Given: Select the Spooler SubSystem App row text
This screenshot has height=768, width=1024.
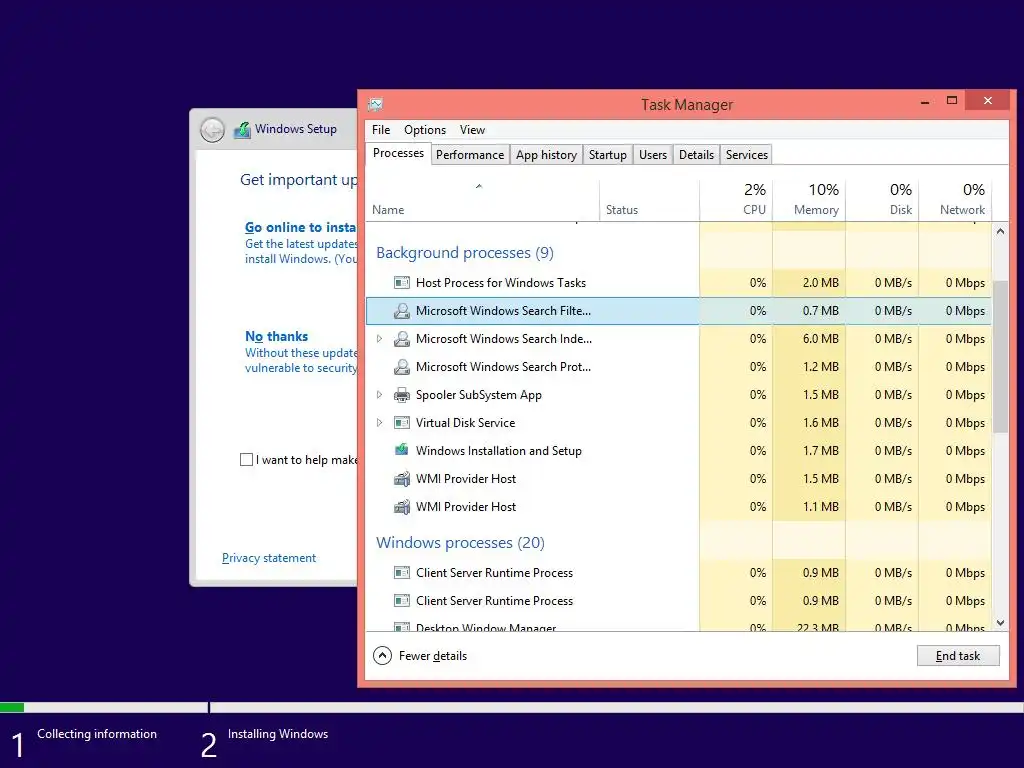Looking at the screenshot, I should click(479, 395).
